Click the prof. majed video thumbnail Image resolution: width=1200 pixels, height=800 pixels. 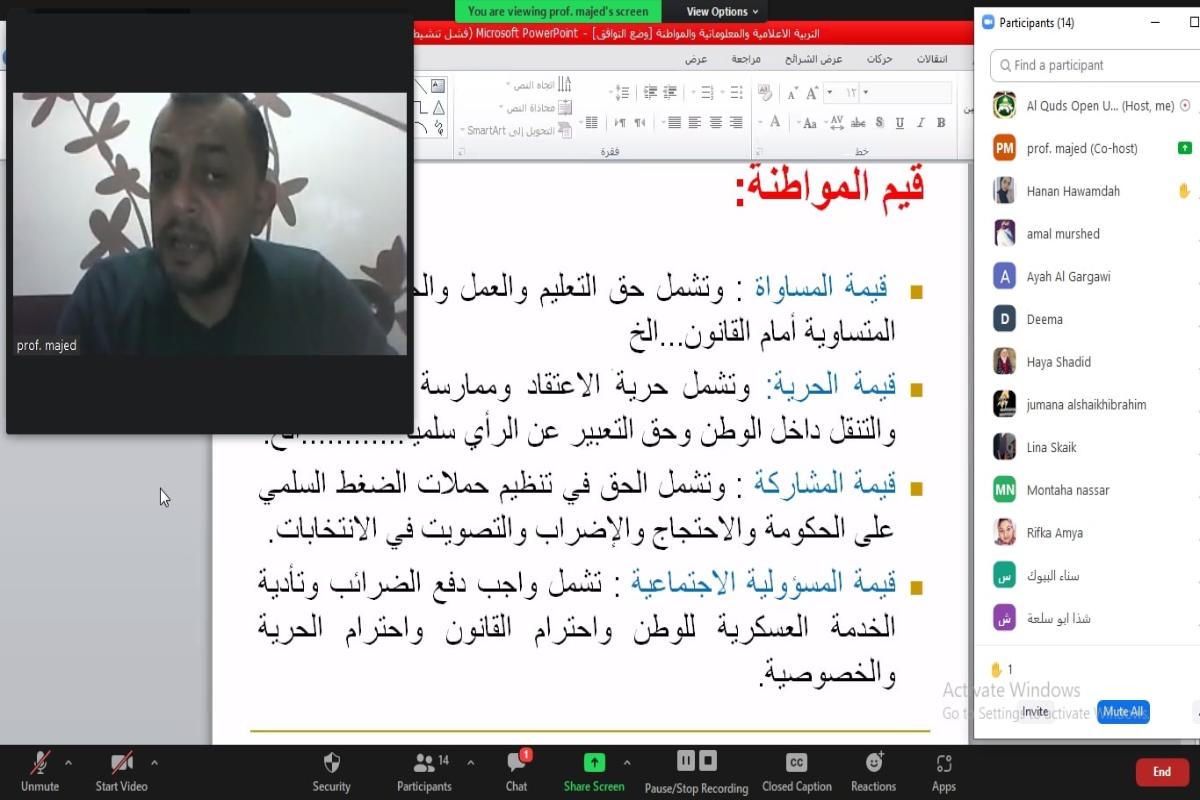point(210,224)
